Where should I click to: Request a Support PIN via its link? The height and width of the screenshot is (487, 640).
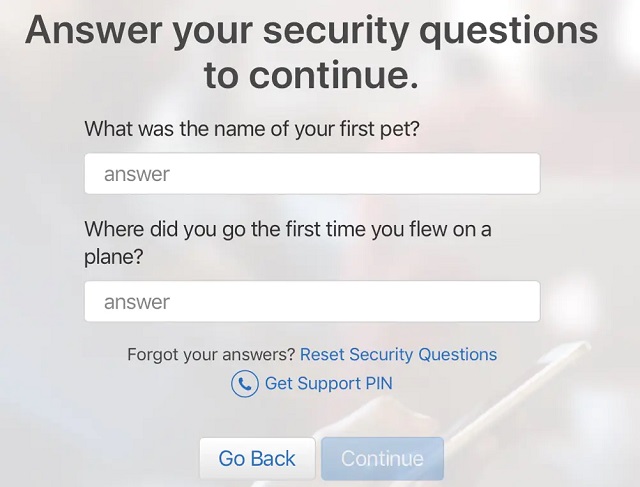tap(328, 384)
